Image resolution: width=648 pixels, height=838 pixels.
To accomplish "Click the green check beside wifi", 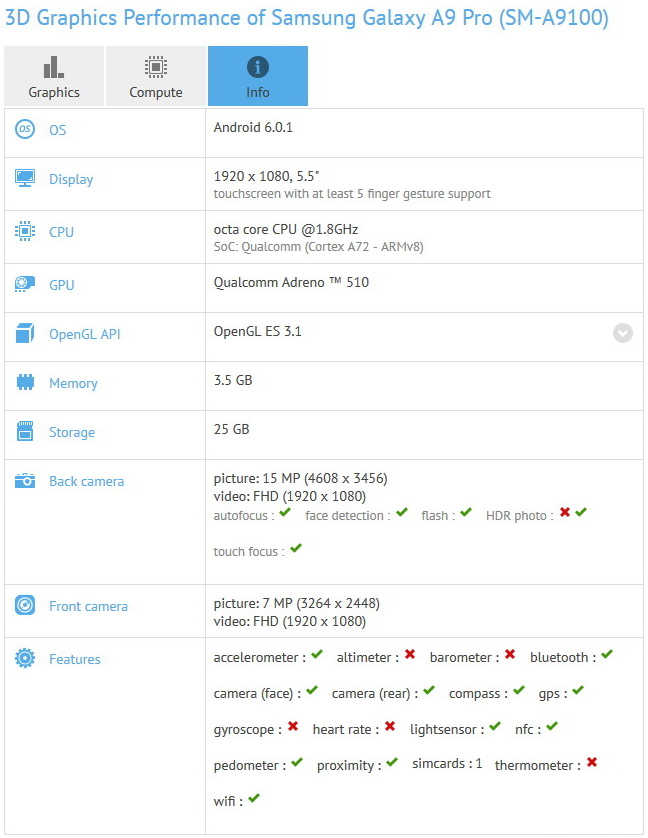I will (x=254, y=799).
